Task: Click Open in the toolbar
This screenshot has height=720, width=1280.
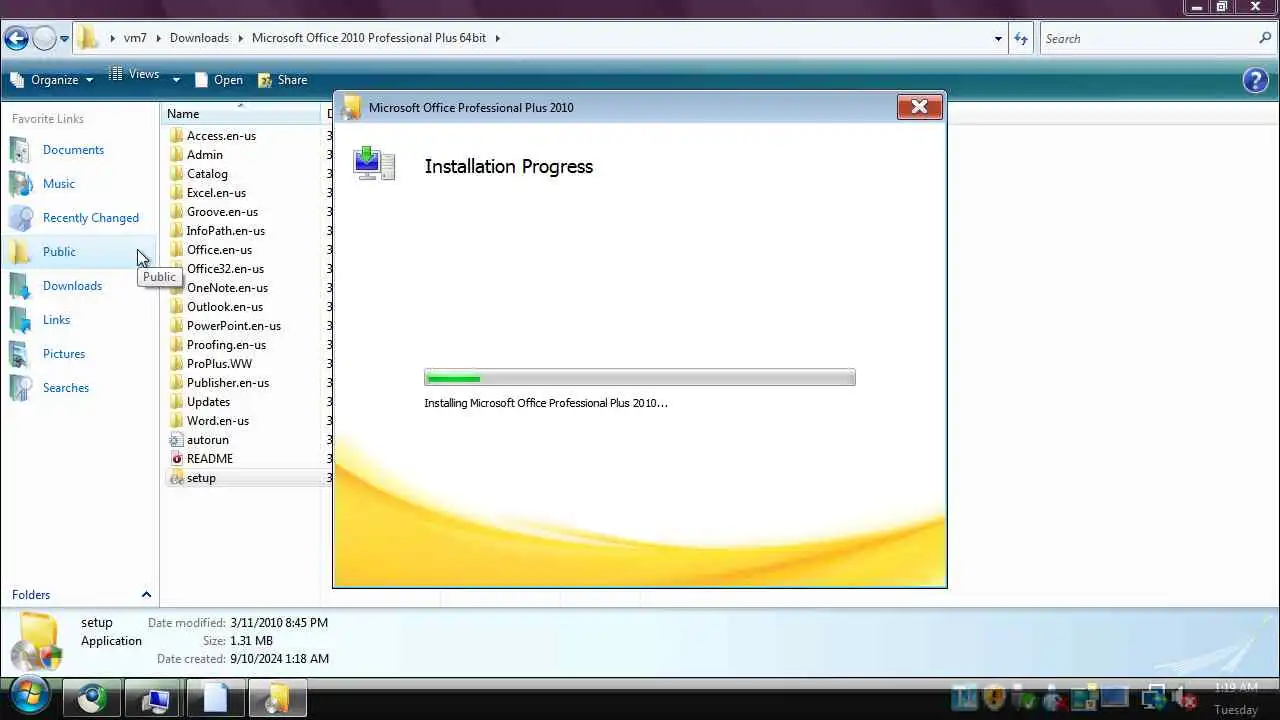Action: coord(218,80)
